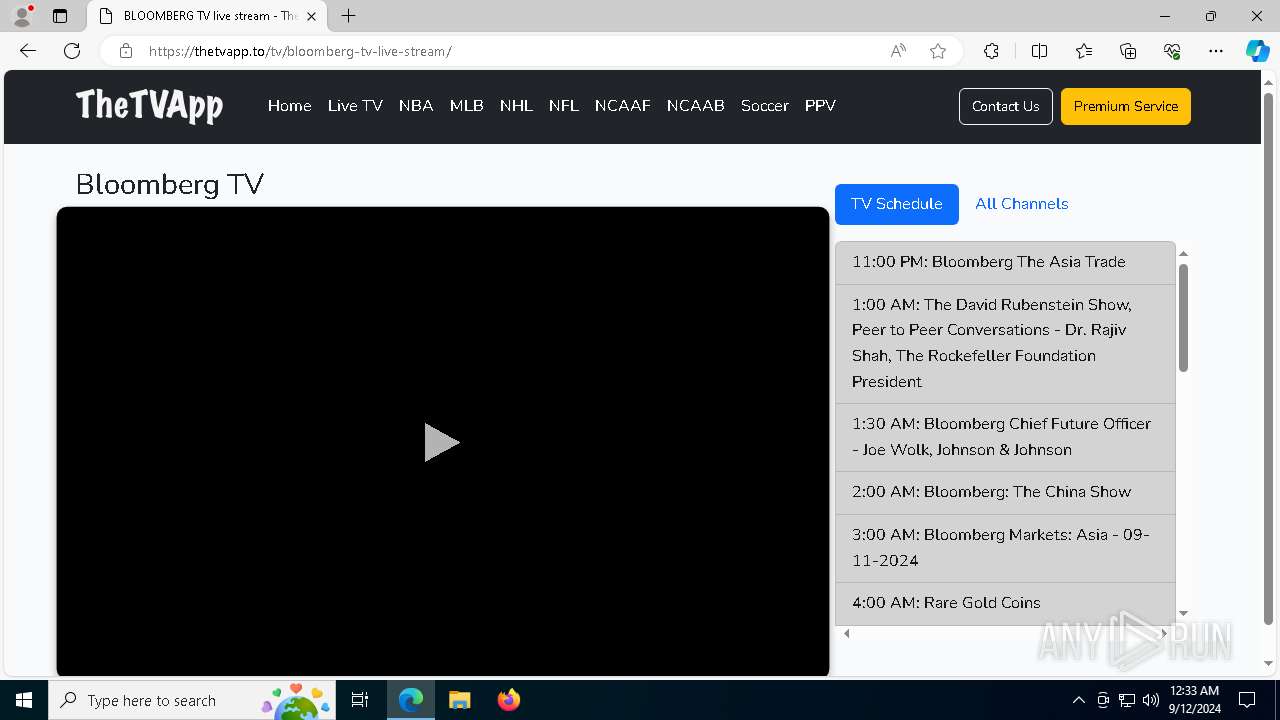Viewport: 1280px width, 720px height.
Task: View site information lock icon
Action: (x=126, y=51)
